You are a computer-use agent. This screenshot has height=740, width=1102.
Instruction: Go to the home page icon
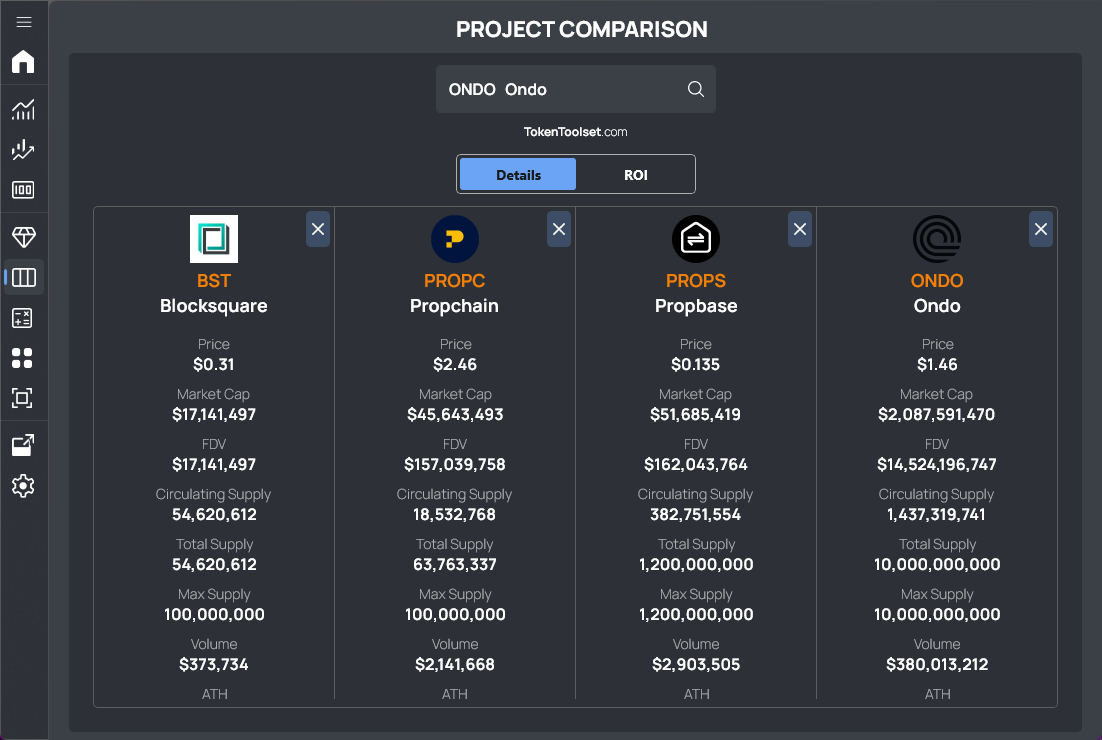[23, 62]
